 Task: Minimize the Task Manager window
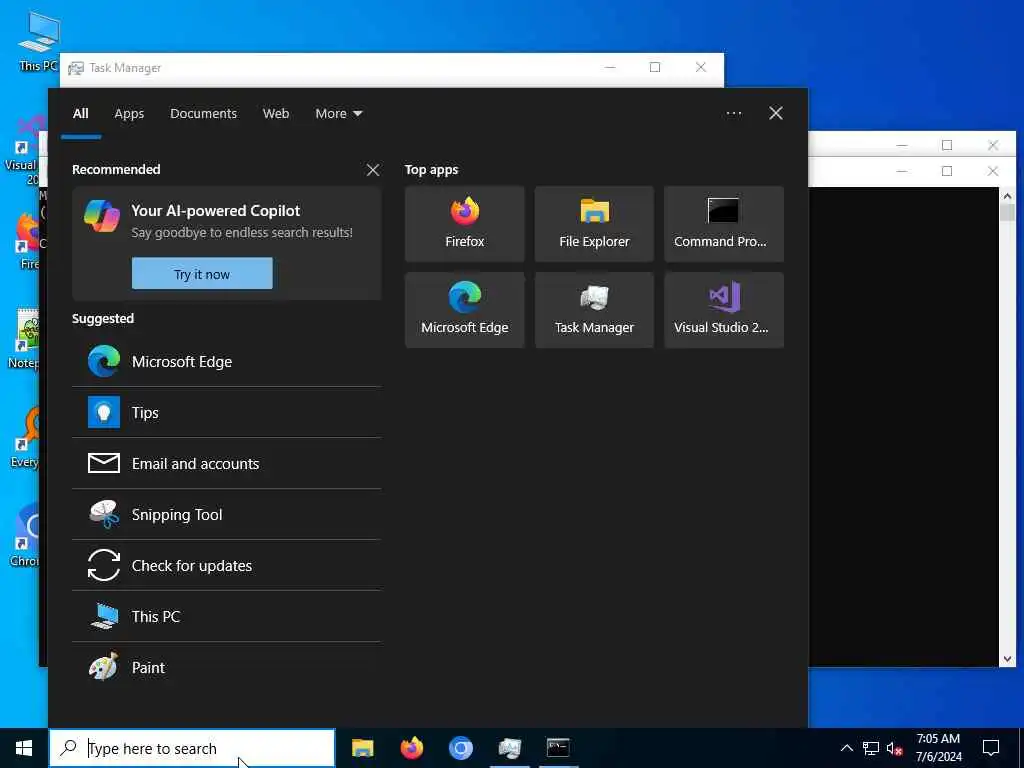610,67
